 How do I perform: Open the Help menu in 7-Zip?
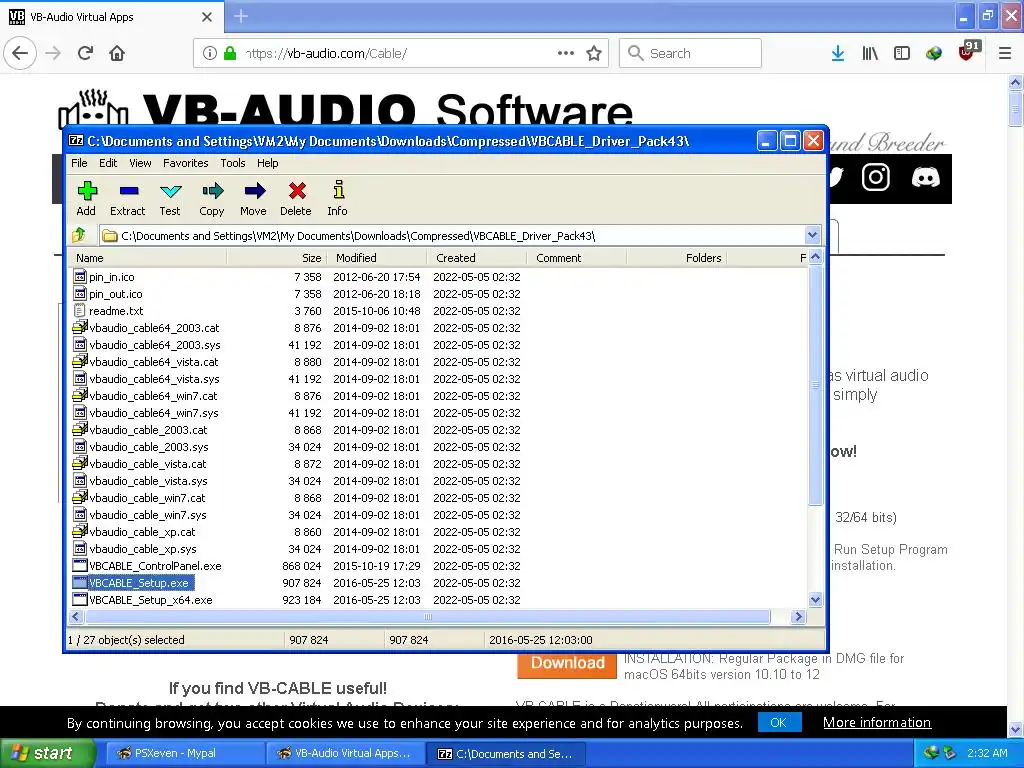click(x=267, y=163)
